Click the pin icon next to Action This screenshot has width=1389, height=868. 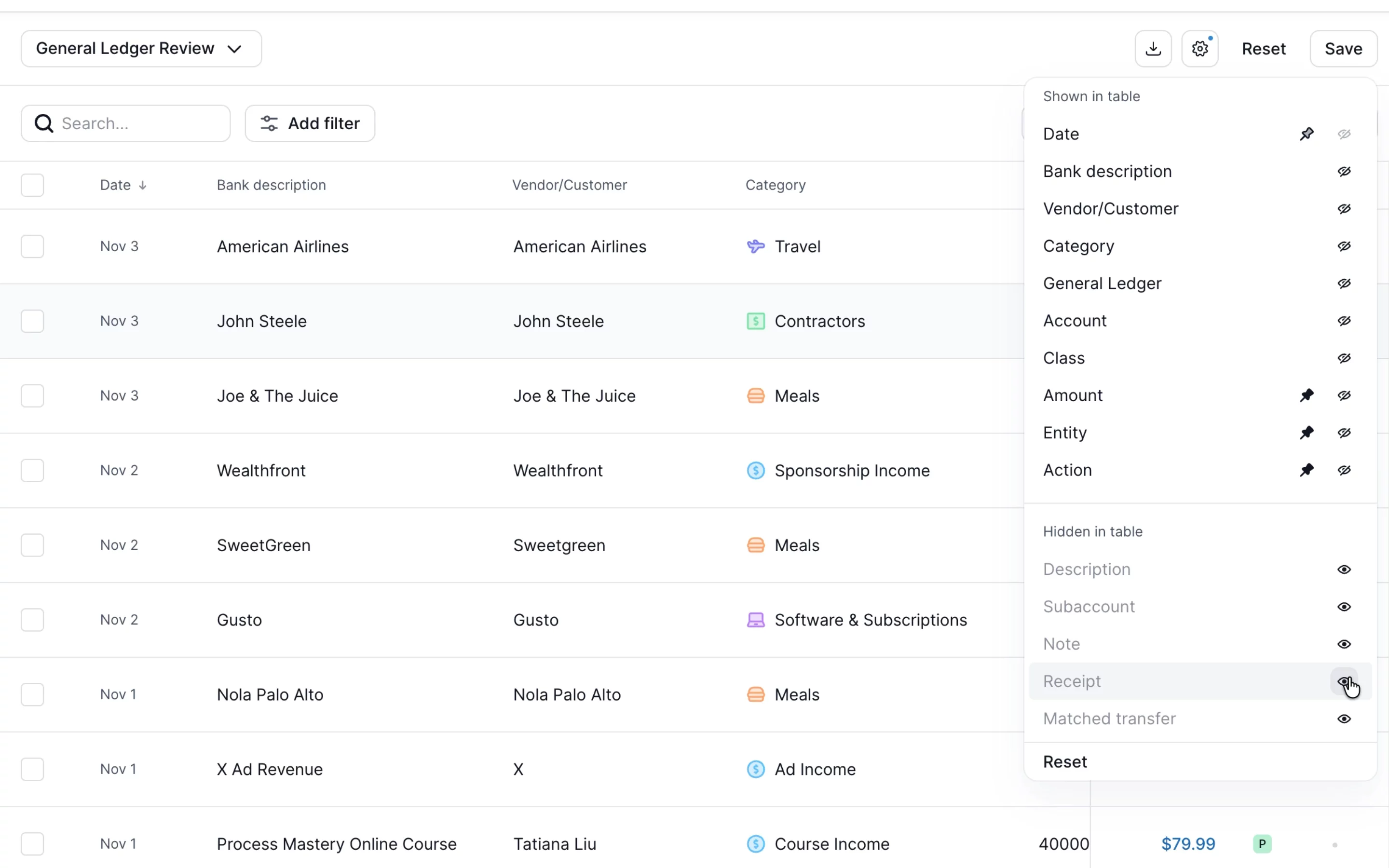pyautogui.click(x=1307, y=470)
